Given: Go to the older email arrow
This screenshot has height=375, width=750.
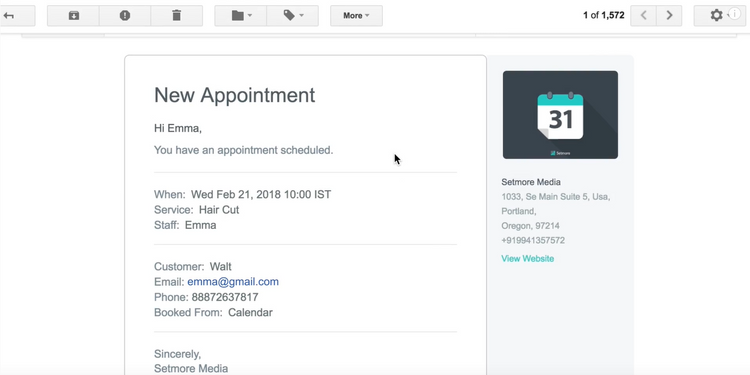Looking at the screenshot, I should click(669, 16).
